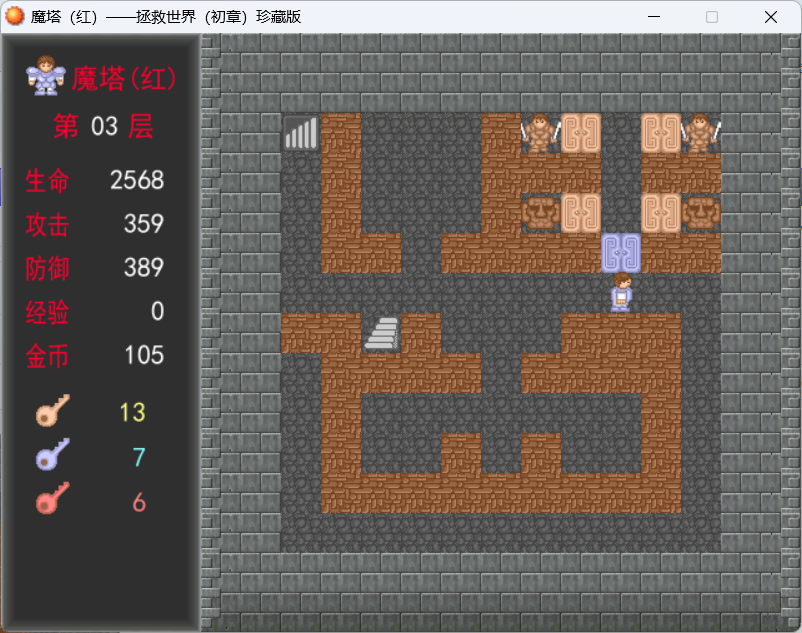Screen dimensions: 802x633
Task: Click the 防御 label
Action: pos(47,268)
